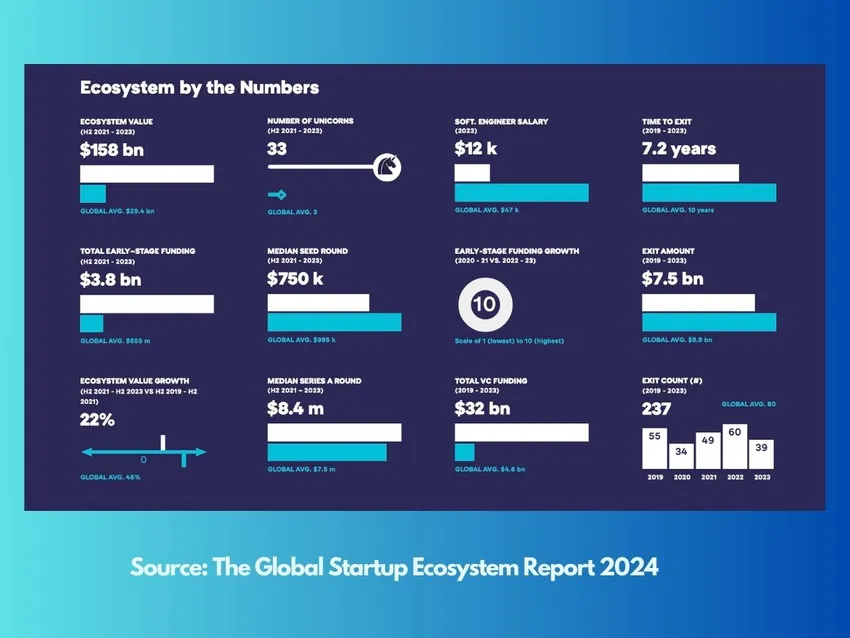850x638 pixels.
Task: Click the 2023 bar labeled 39
Action: coord(762,455)
